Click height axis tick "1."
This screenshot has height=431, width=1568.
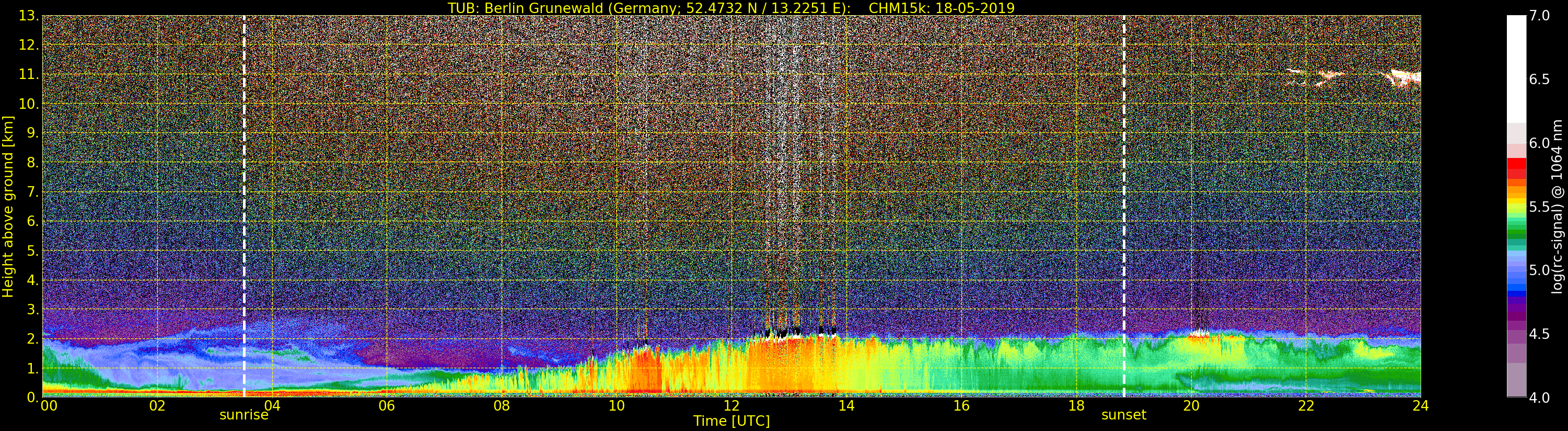pos(33,368)
